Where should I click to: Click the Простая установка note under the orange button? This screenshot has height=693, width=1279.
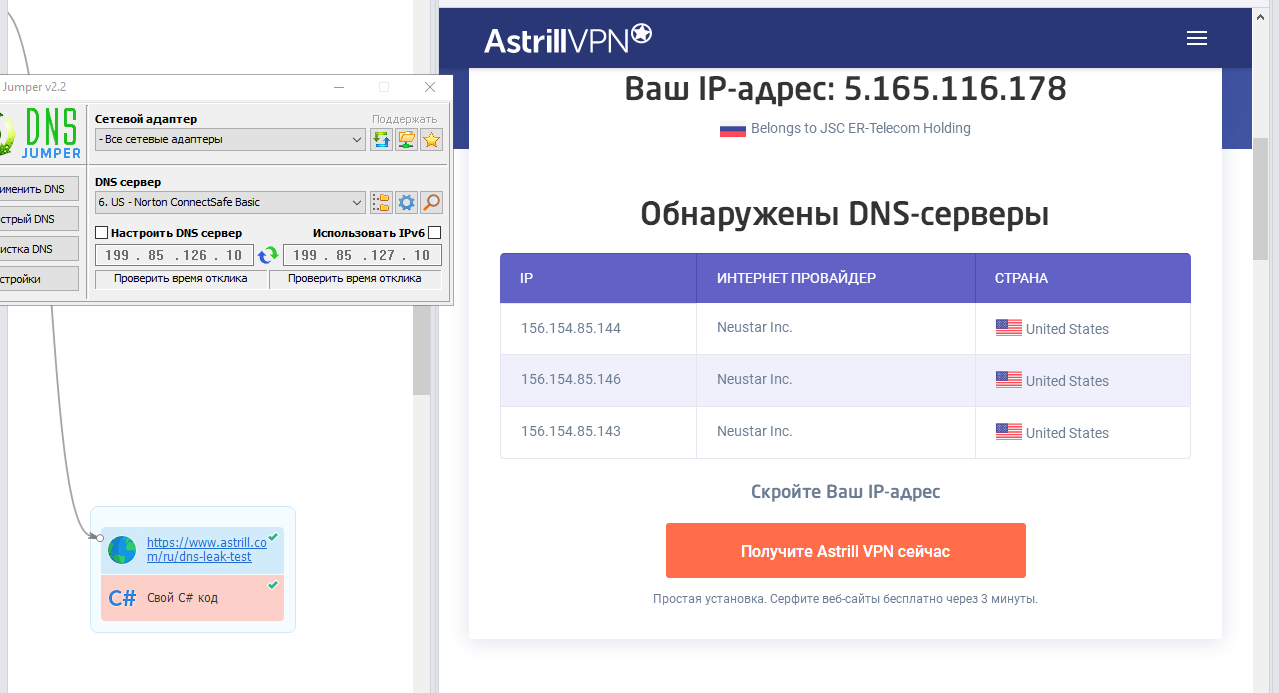pos(846,599)
